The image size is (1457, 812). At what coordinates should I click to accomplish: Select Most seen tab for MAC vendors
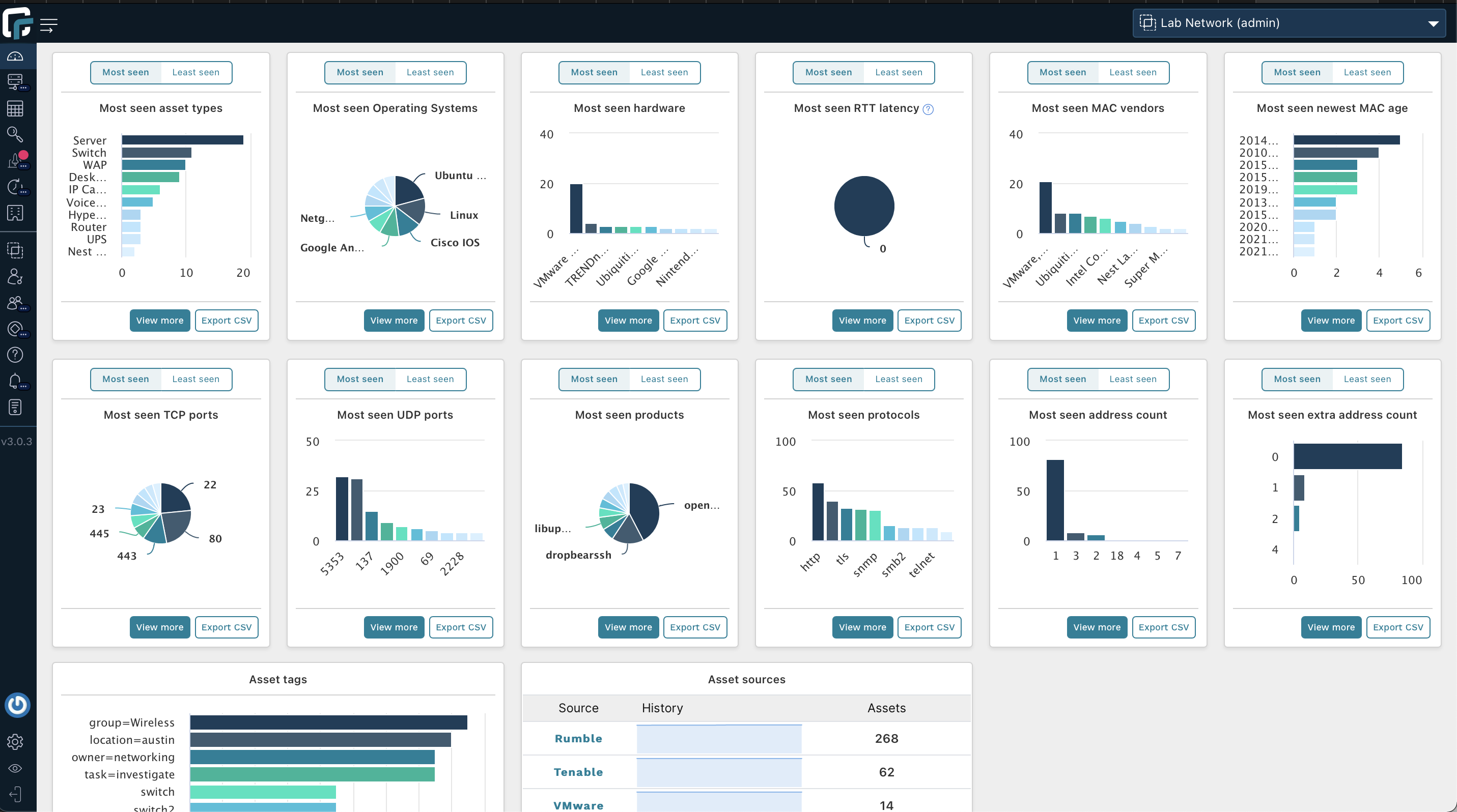[x=1063, y=72]
